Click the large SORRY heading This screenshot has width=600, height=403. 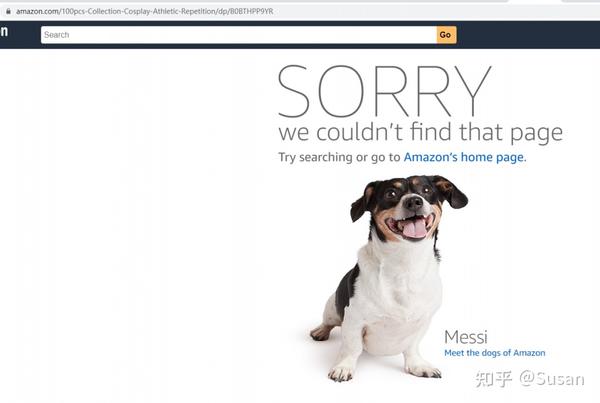(x=384, y=91)
